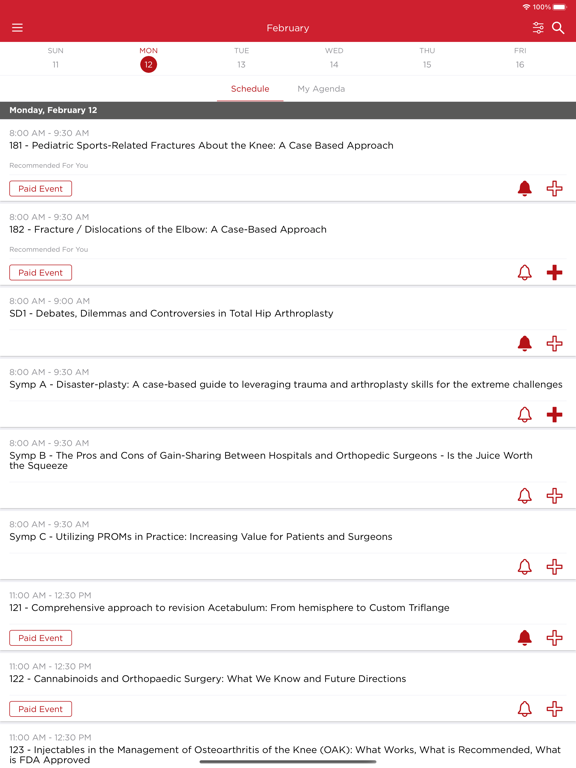Add Symp C to agenda with plus

tap(554, 567)
